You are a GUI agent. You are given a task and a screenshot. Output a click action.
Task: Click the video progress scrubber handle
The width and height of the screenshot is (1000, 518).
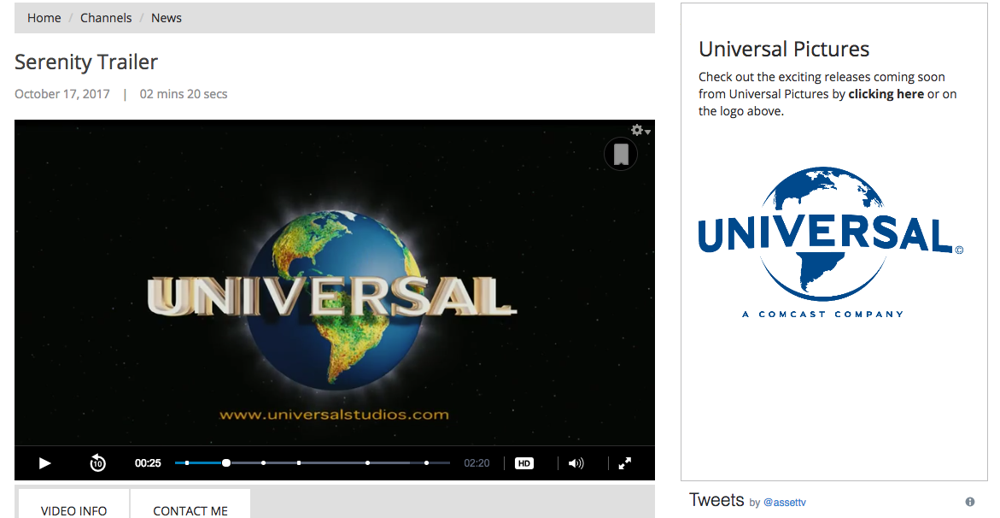click(x=226, y=463)
